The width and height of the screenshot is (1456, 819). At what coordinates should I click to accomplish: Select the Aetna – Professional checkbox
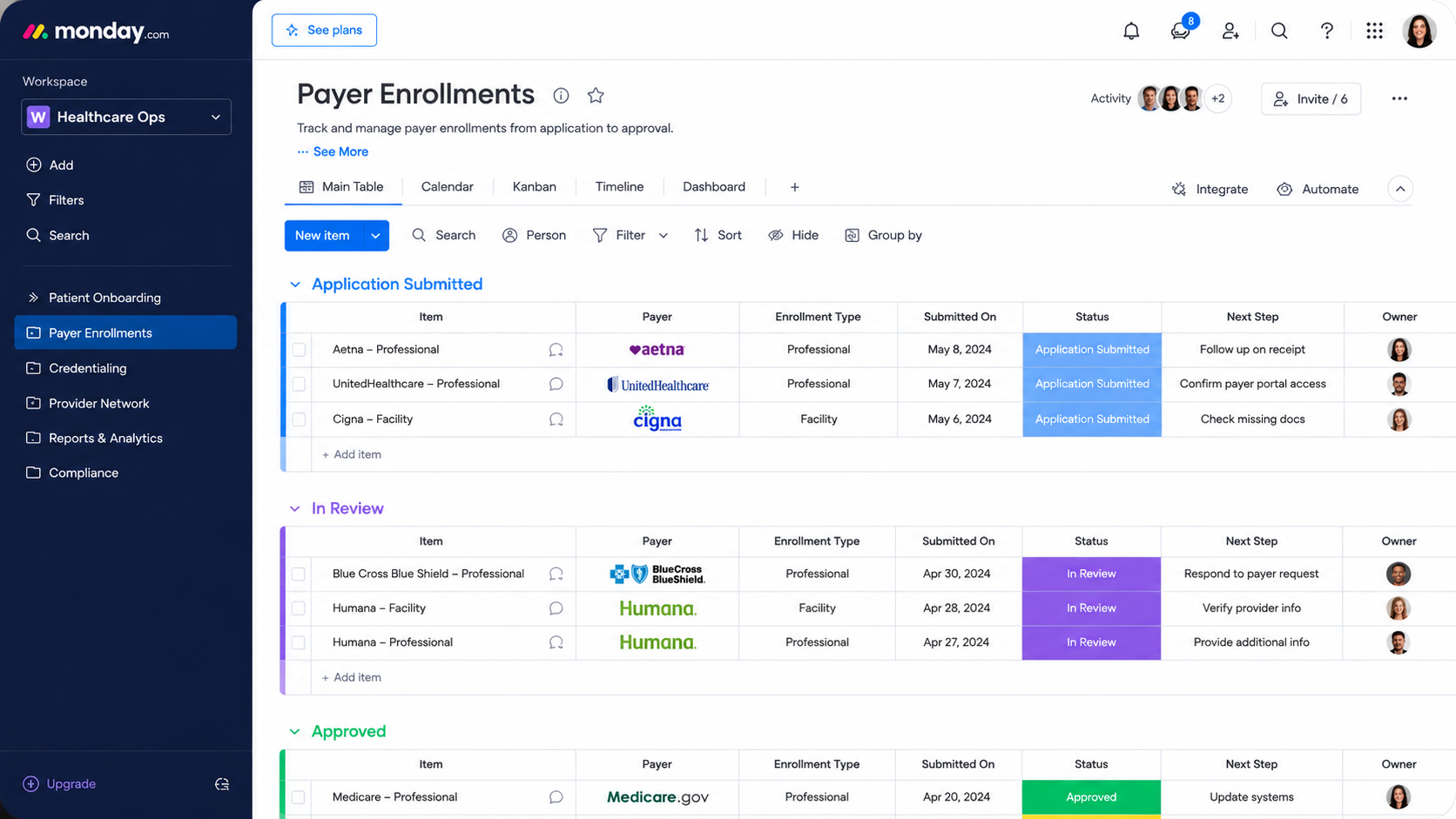[299, 350]
